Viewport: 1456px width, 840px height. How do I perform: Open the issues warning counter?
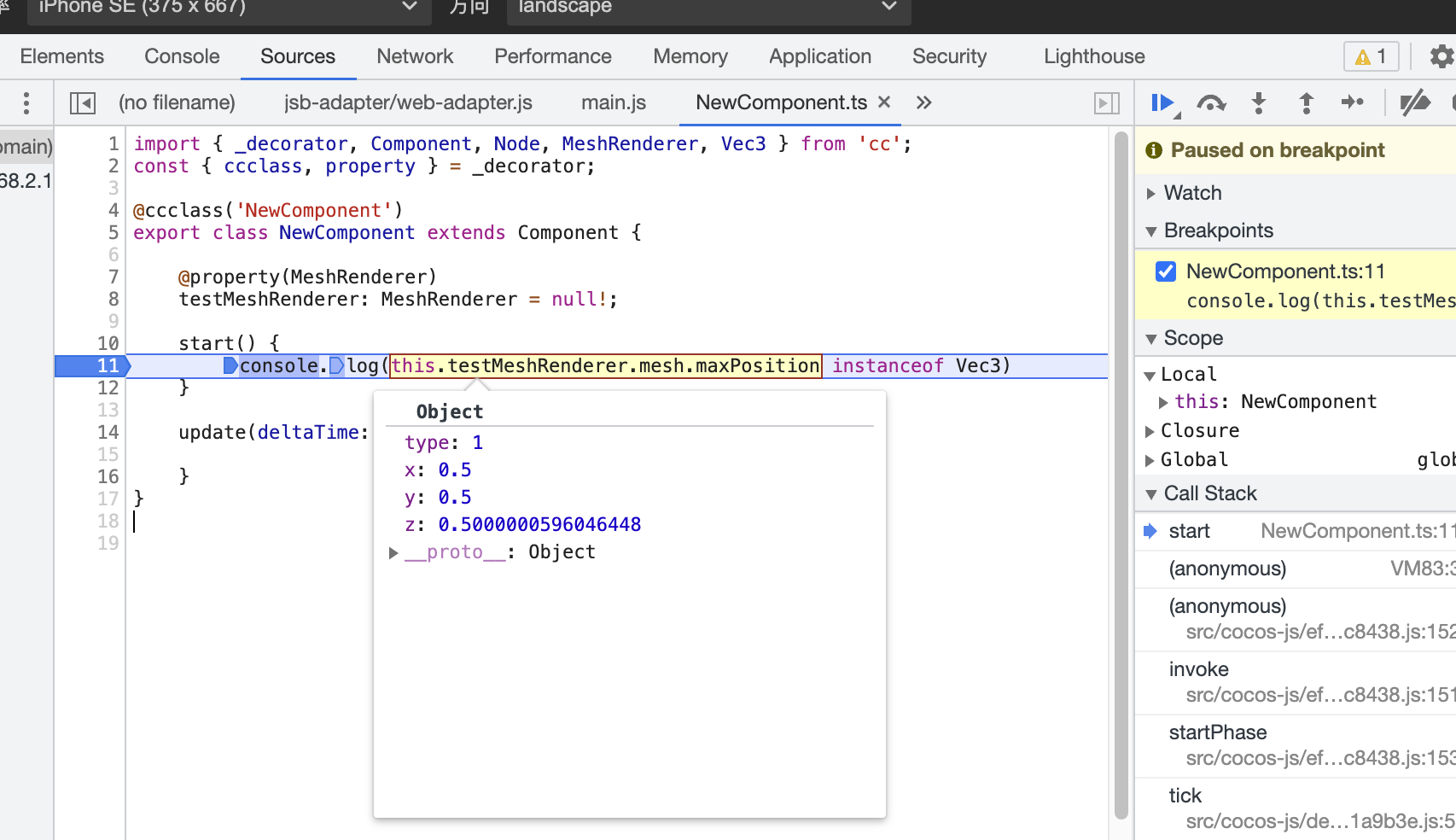point(1370,56)
